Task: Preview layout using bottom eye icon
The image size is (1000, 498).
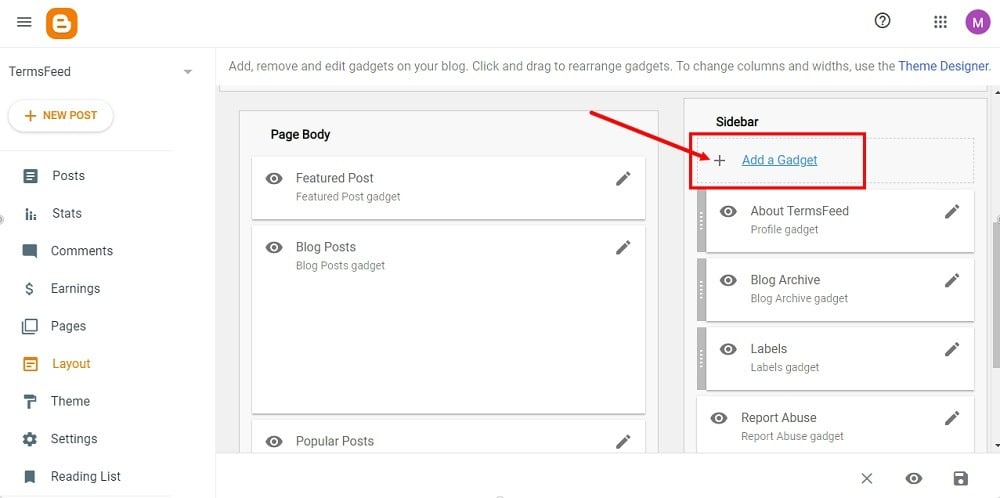Action: pyautogui.click(x=913, y=479)
